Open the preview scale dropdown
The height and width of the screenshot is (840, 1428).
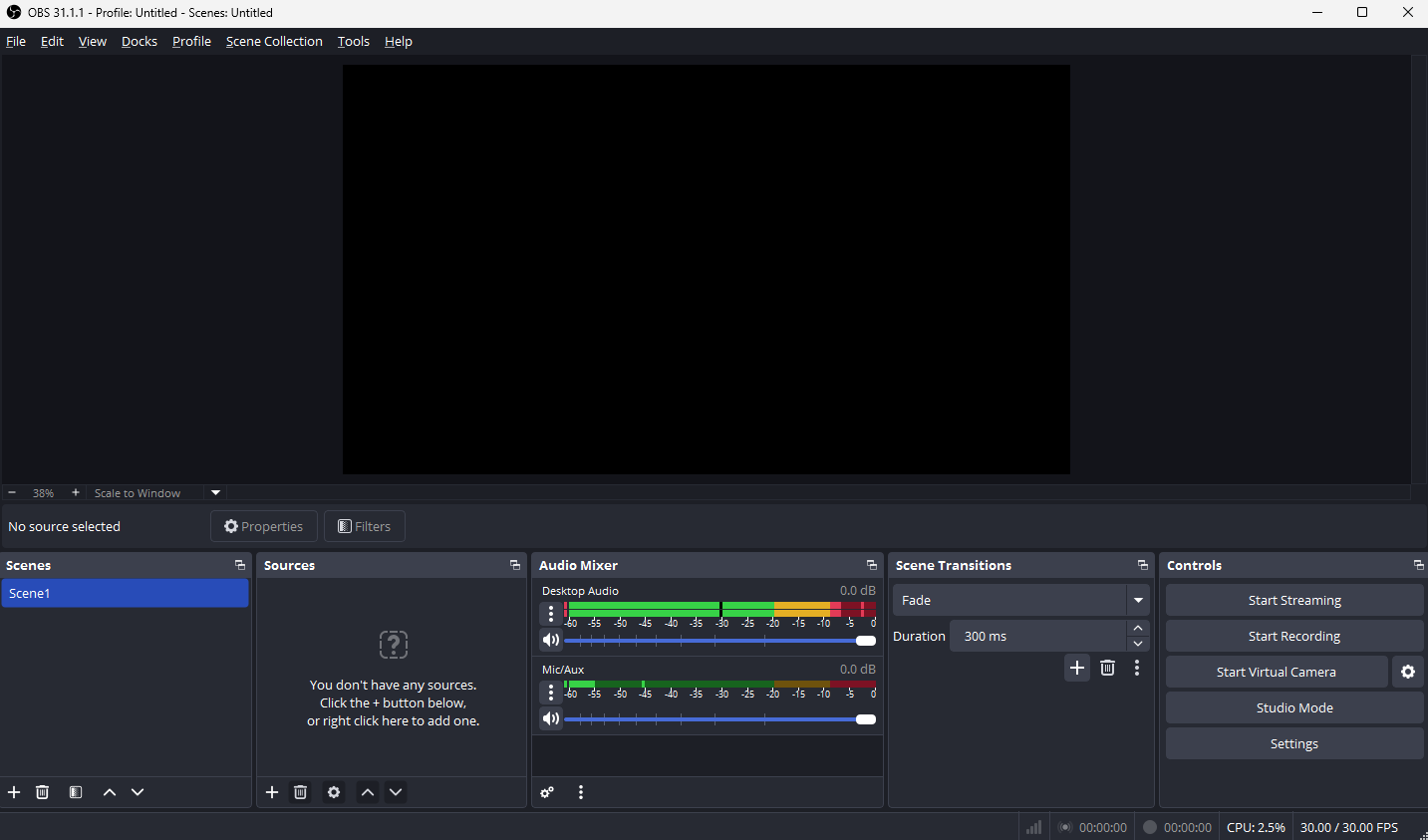tap(214, 492)
